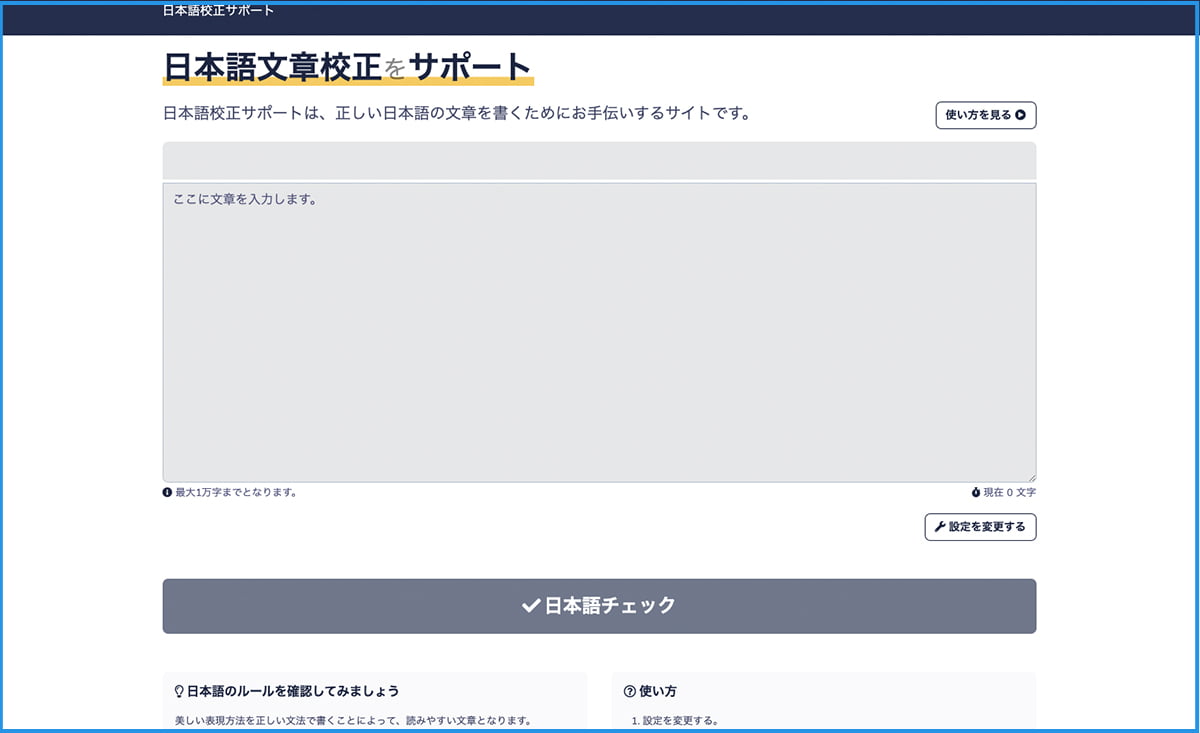Screen dimensions: 1200x733
Task: Click the play icon in 使い方を見る button
Action: click(1020, 115)
